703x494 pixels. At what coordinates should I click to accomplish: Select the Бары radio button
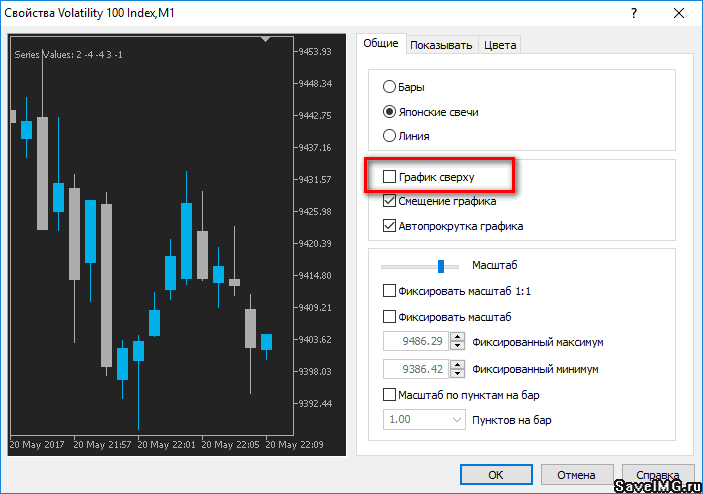pos(390,87)
